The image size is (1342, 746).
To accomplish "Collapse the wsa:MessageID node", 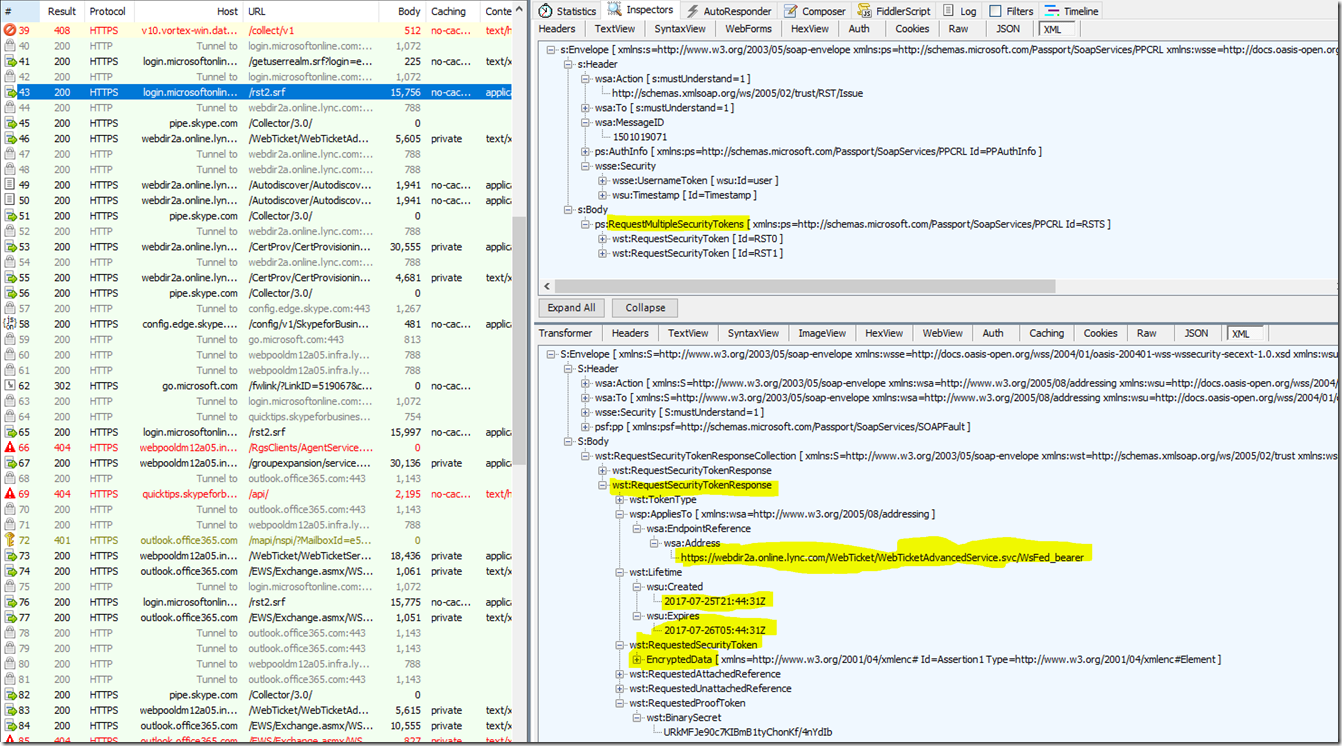I will click(586, 122).
